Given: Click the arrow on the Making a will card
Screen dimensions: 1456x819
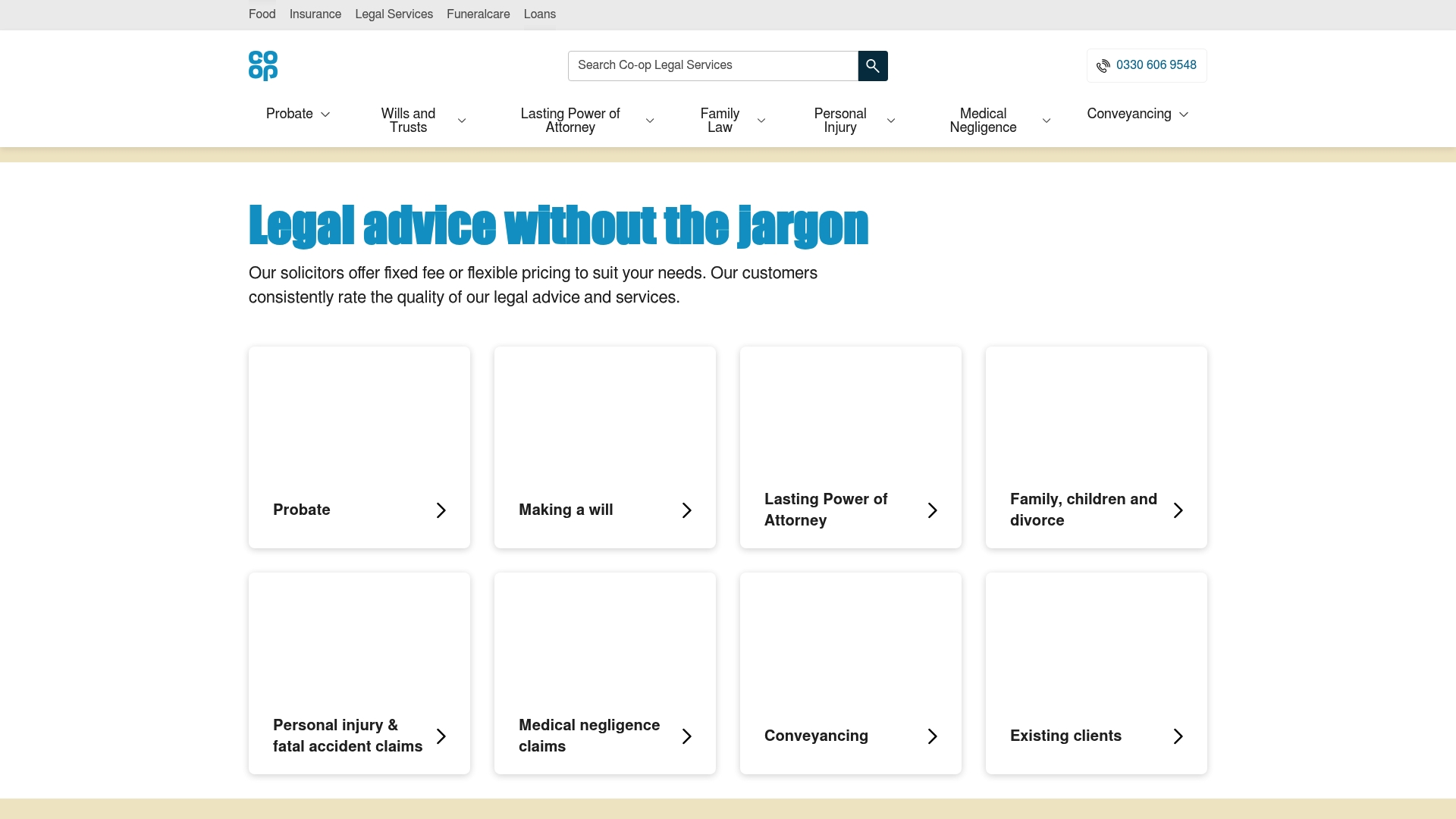Looking at the screenshot, I should [x=686, y=510].
